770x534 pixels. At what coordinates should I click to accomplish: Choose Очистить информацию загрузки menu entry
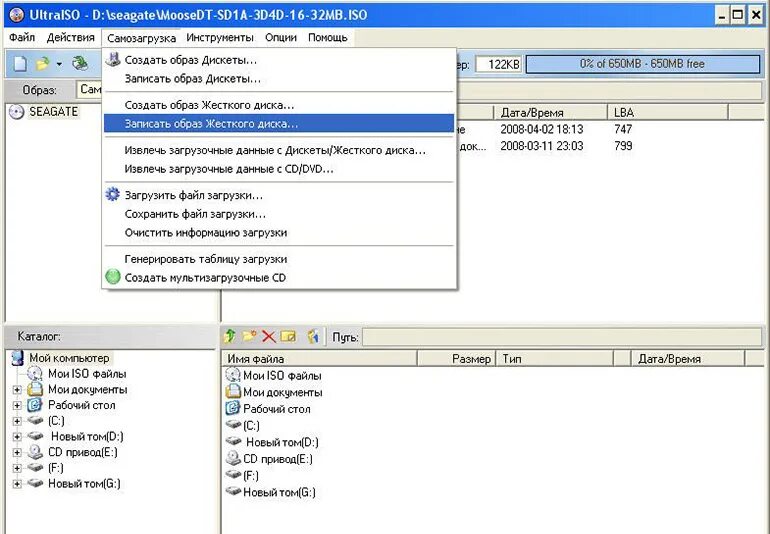[279, 232]
